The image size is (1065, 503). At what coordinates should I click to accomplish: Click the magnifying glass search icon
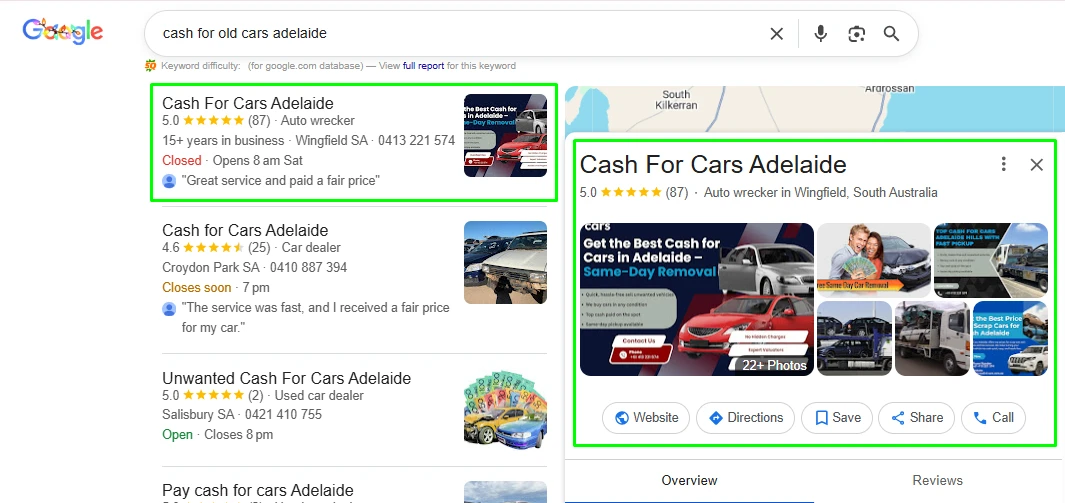coord(891,34)
